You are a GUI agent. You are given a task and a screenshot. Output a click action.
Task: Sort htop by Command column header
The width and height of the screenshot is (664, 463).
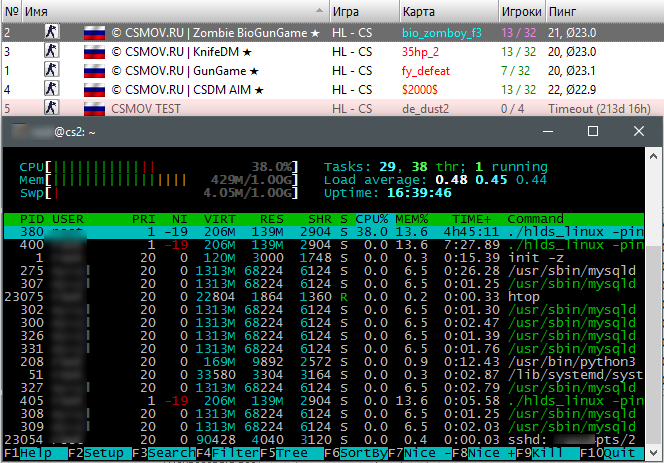(x=535, y=219)
